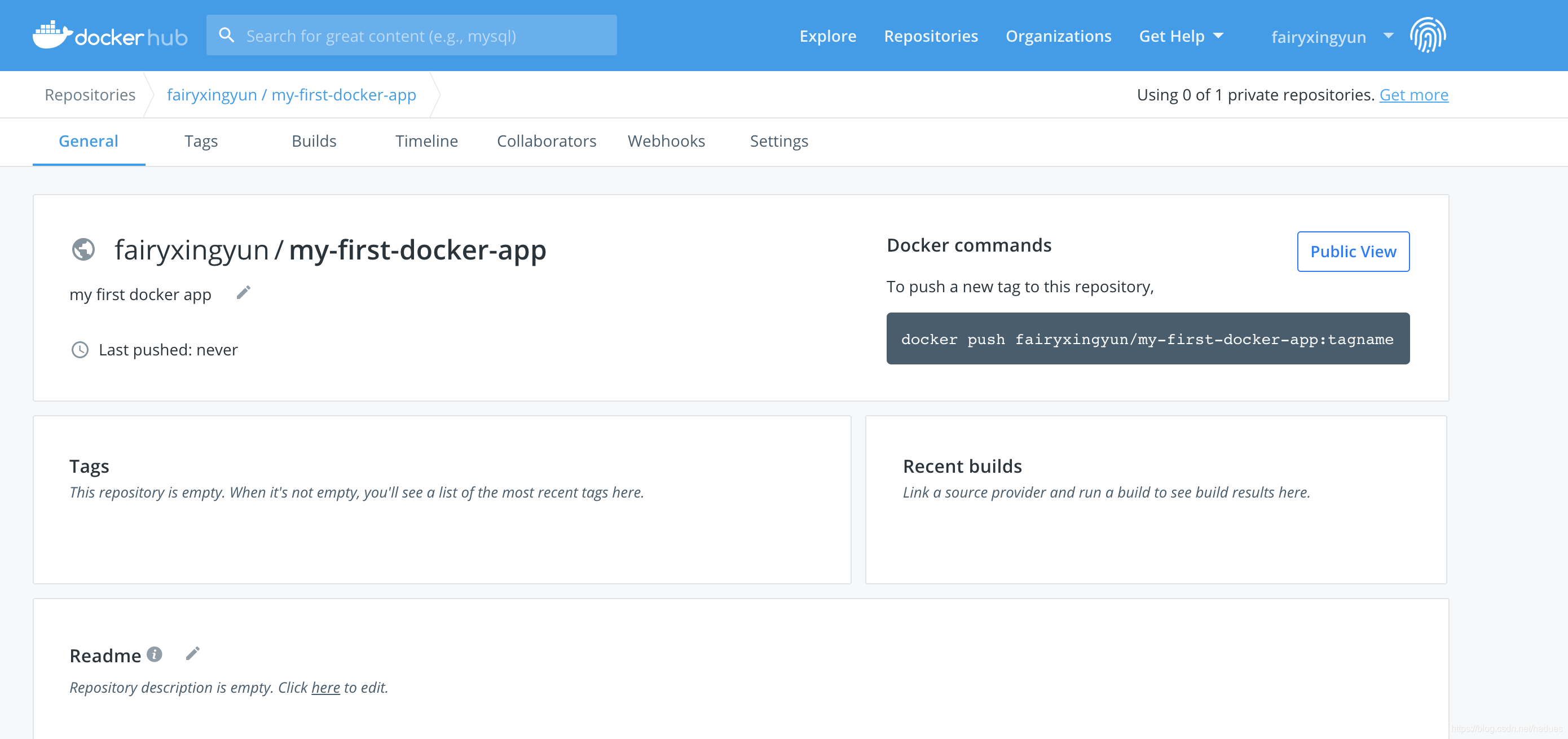
Task: Click the 'my first docker app' description text
Action: coord(140,294)
